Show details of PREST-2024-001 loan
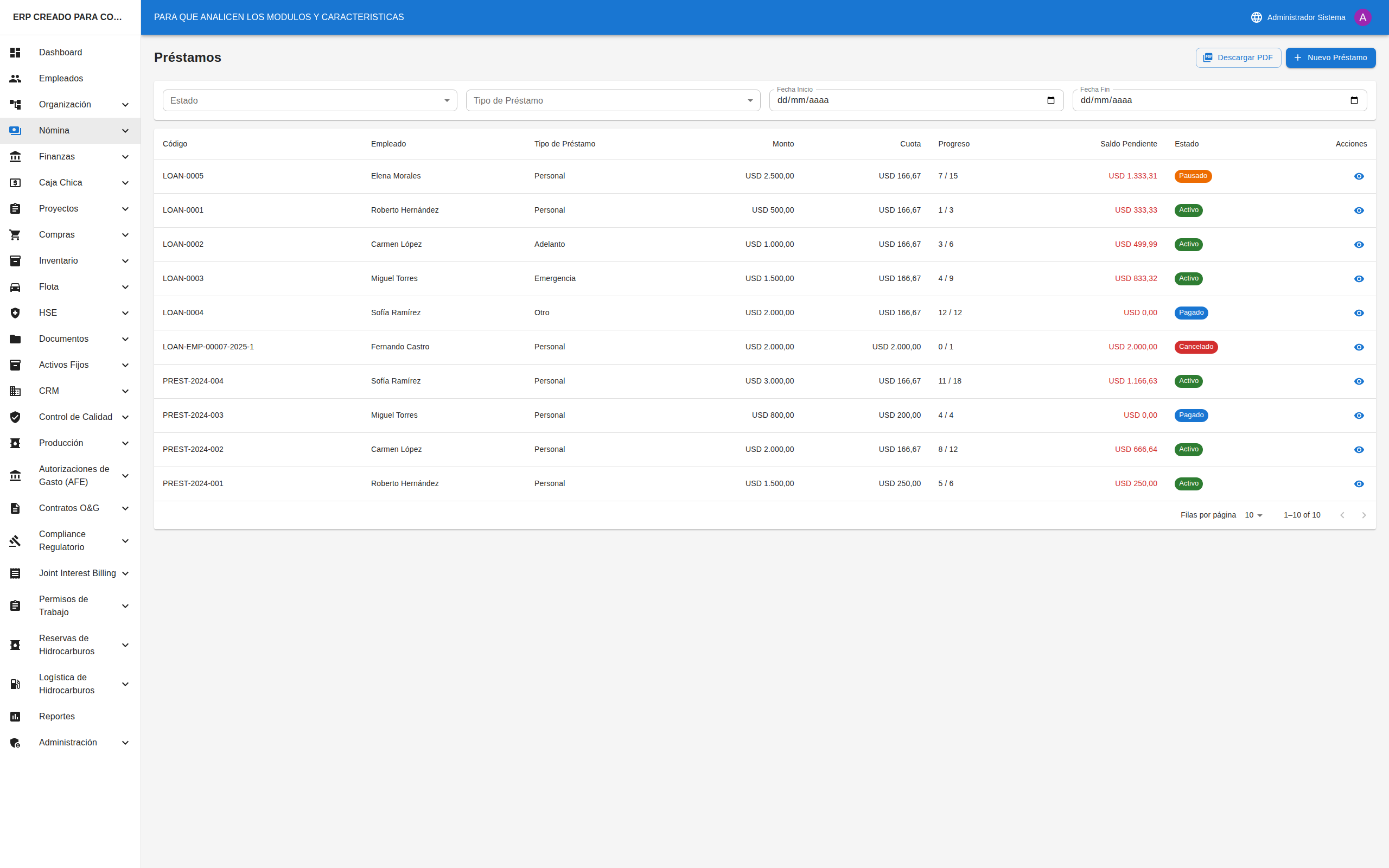The height and width of the screenshot is (868, 1389). (1359, 484)
